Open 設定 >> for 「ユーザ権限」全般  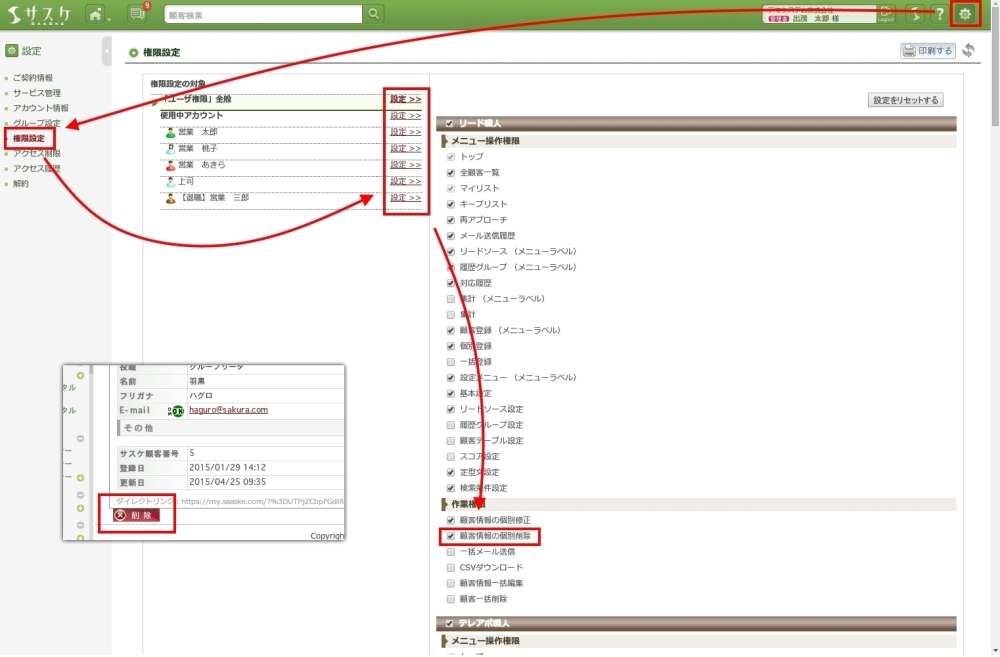(x=405, y=99)
